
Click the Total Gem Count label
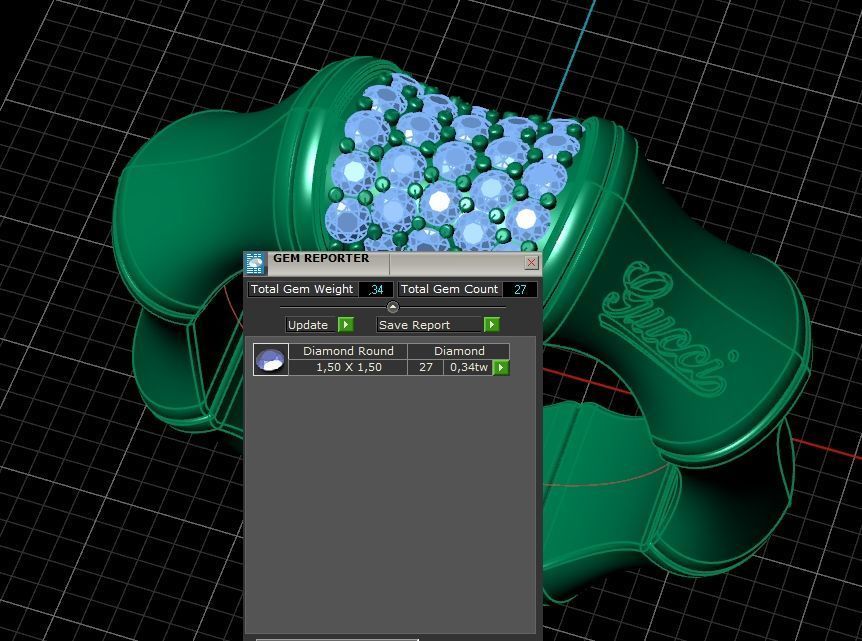(449, 289)
